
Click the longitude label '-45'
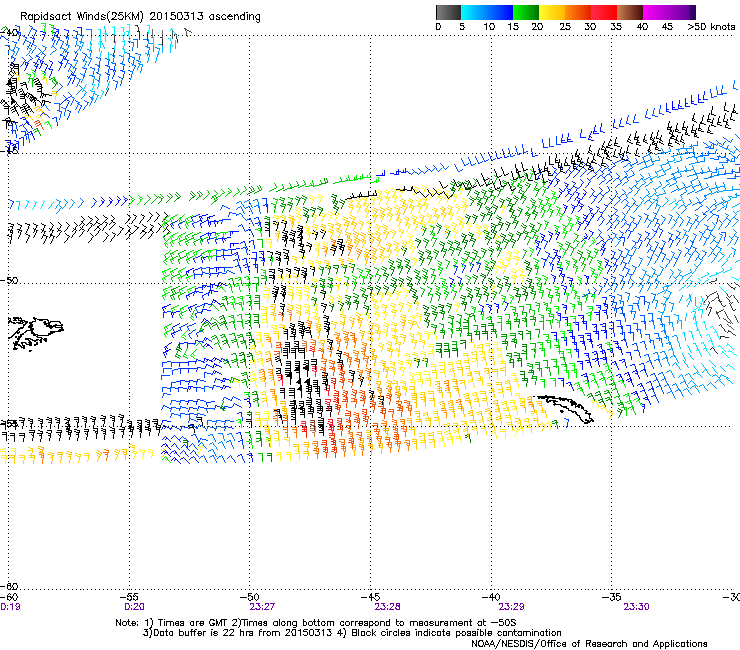[x=370, y=597]
